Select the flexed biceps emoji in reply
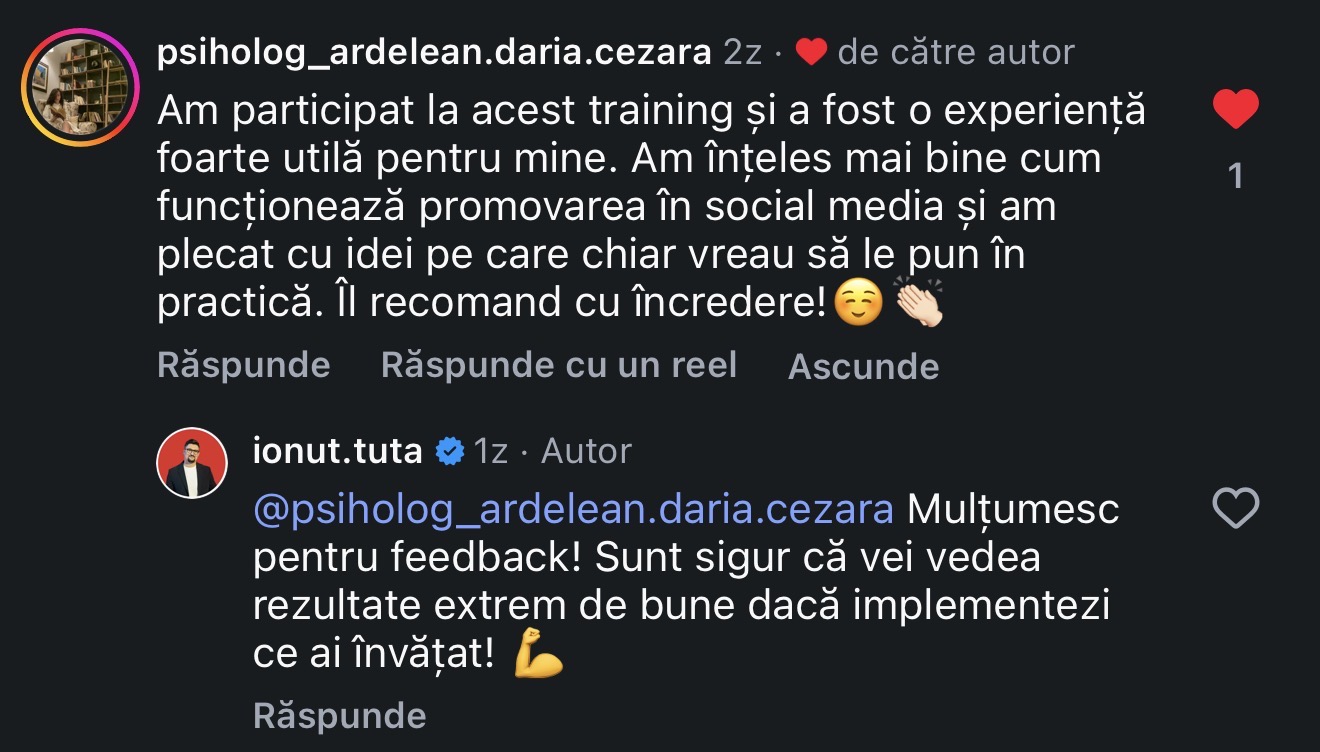Screen dimensions: 1320x752 (539, 656)
